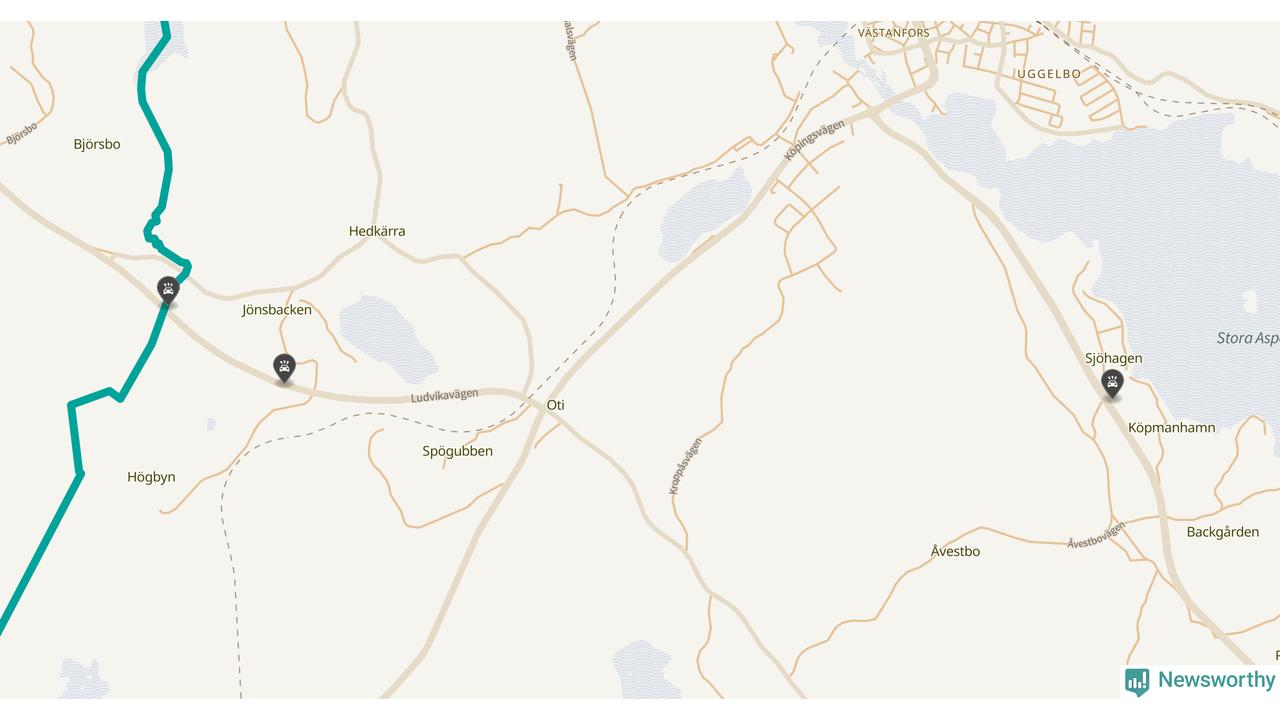The width and height of the screenshot is (1280, 720).
Task: Click the Newsworthy logo icon
Action: 1137,682
